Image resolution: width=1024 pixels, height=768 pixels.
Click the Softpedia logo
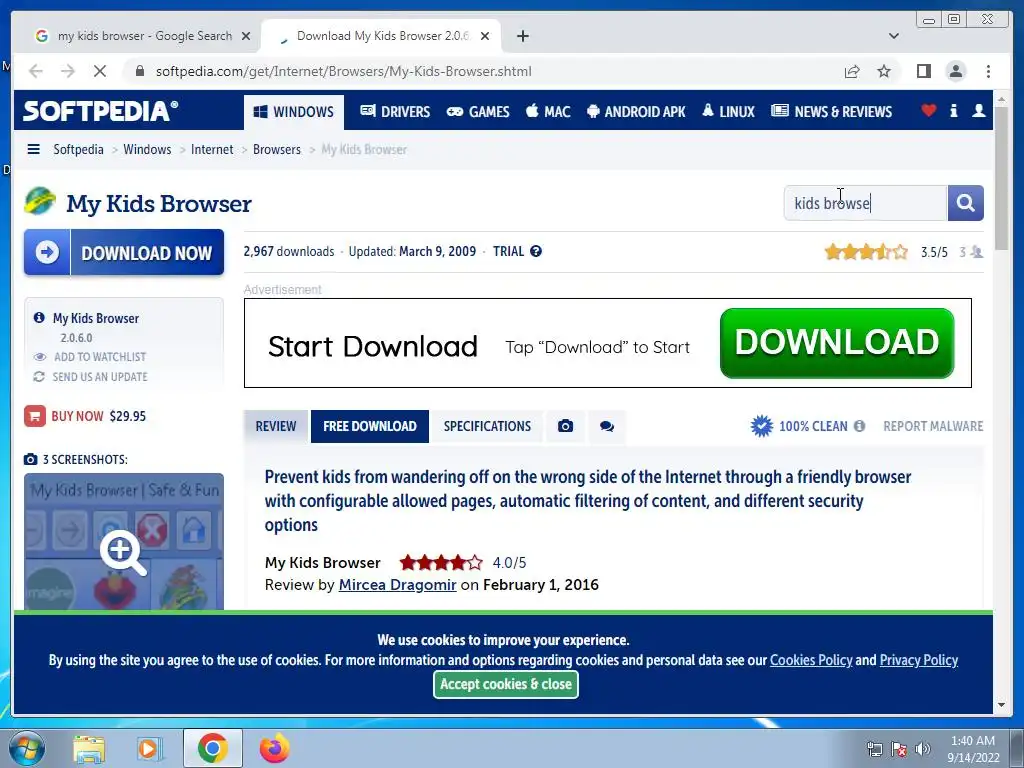pos(100,111)
